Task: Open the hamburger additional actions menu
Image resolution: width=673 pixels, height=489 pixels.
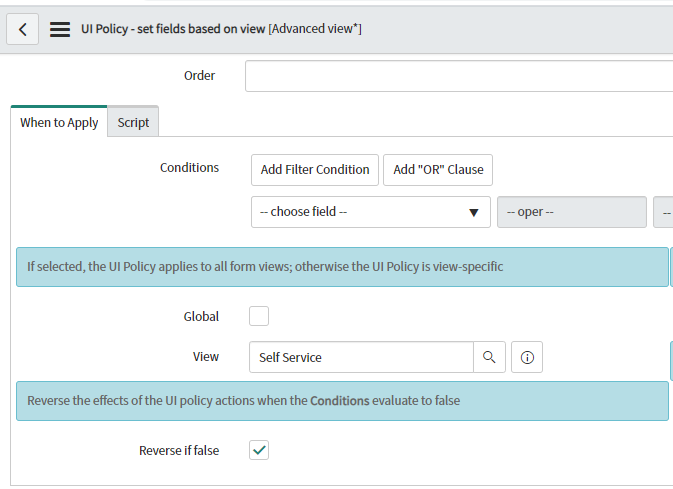Action: pyautogui.click(x=60, y=29)
